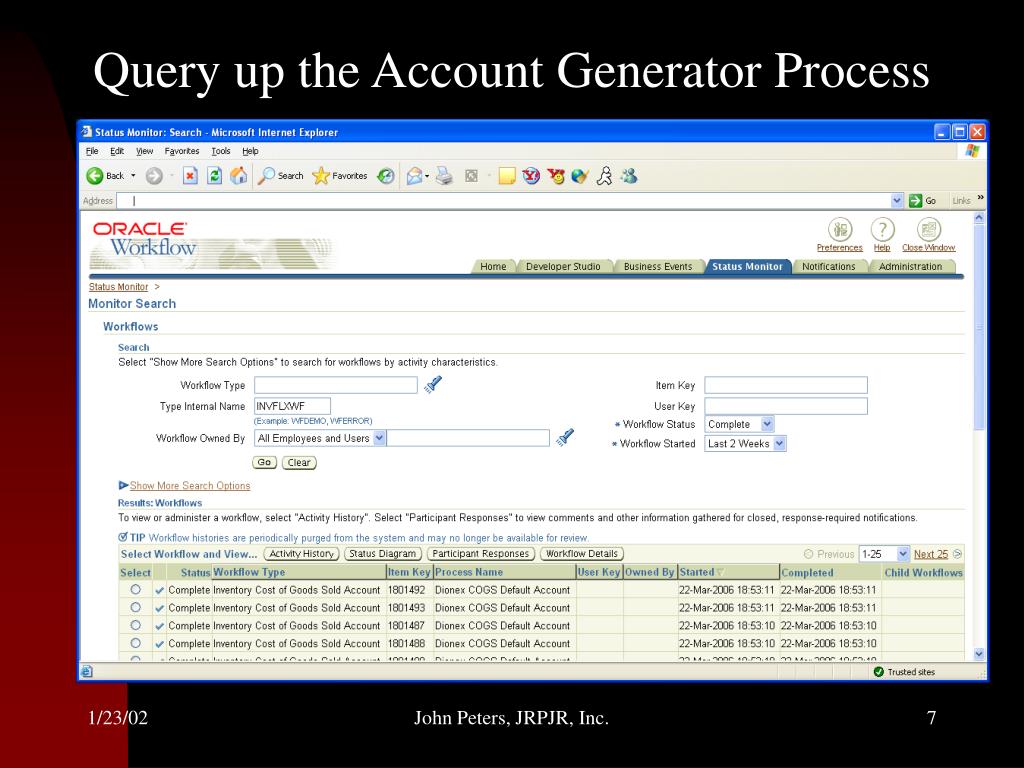Click the Next 25 link
The width and height of the screenshot is (1024, 768).
(931, 554)
